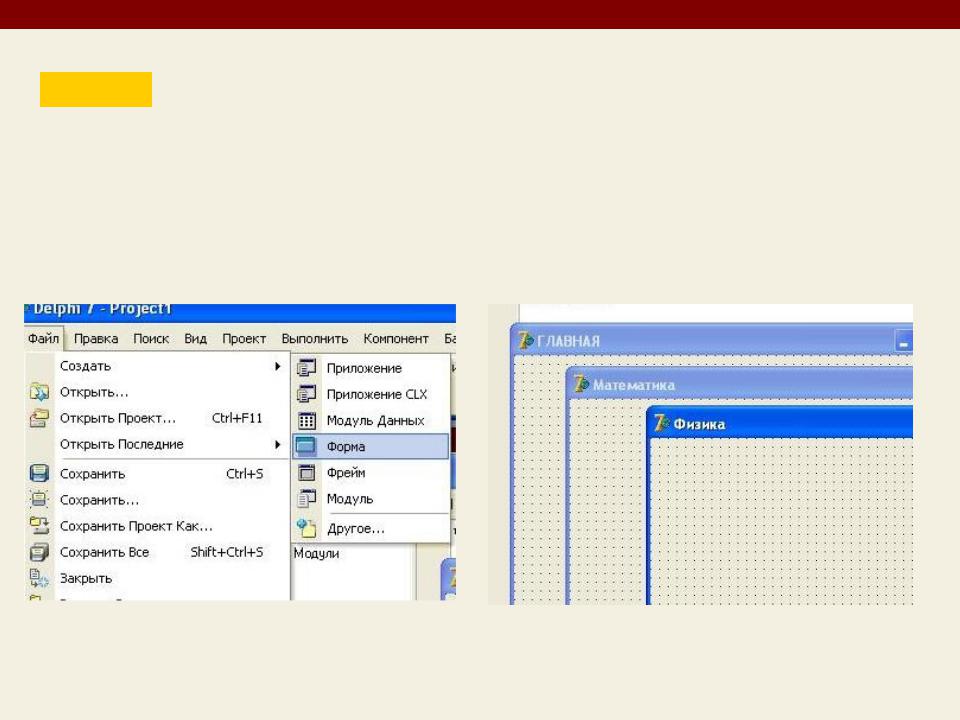Choose Открыть… menu entry

(x=157, y=392)
